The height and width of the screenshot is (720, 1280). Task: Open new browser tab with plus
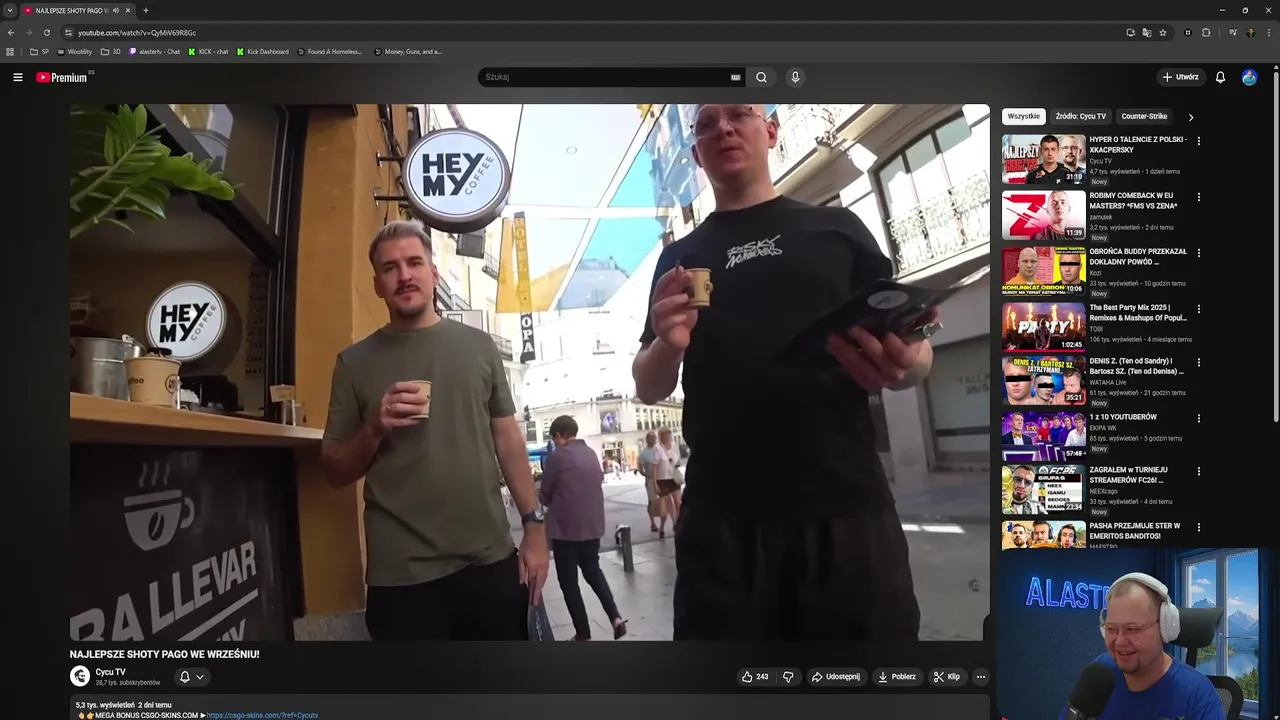pos(146,10)
